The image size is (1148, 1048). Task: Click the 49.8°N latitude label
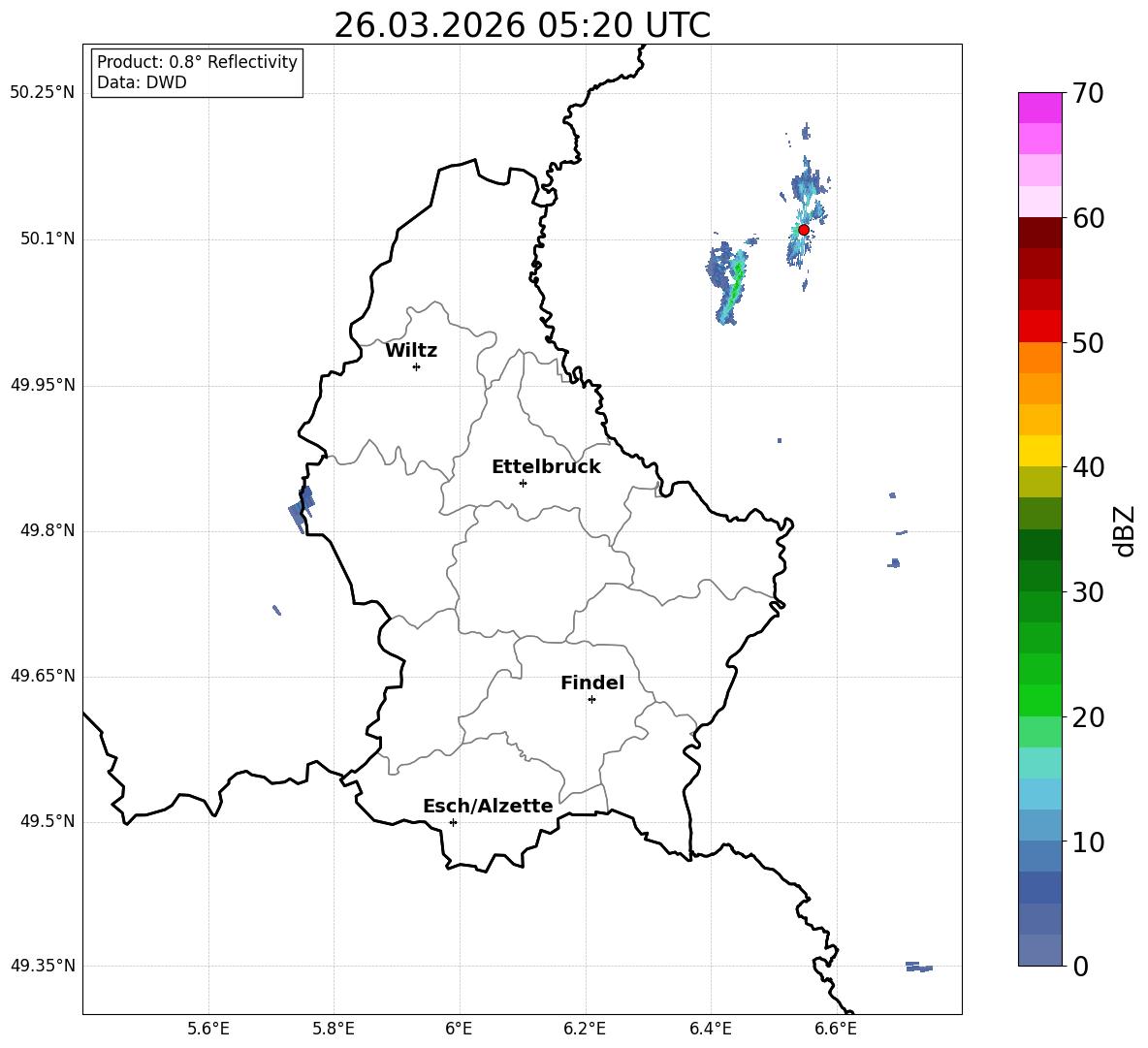click(48, 530)
